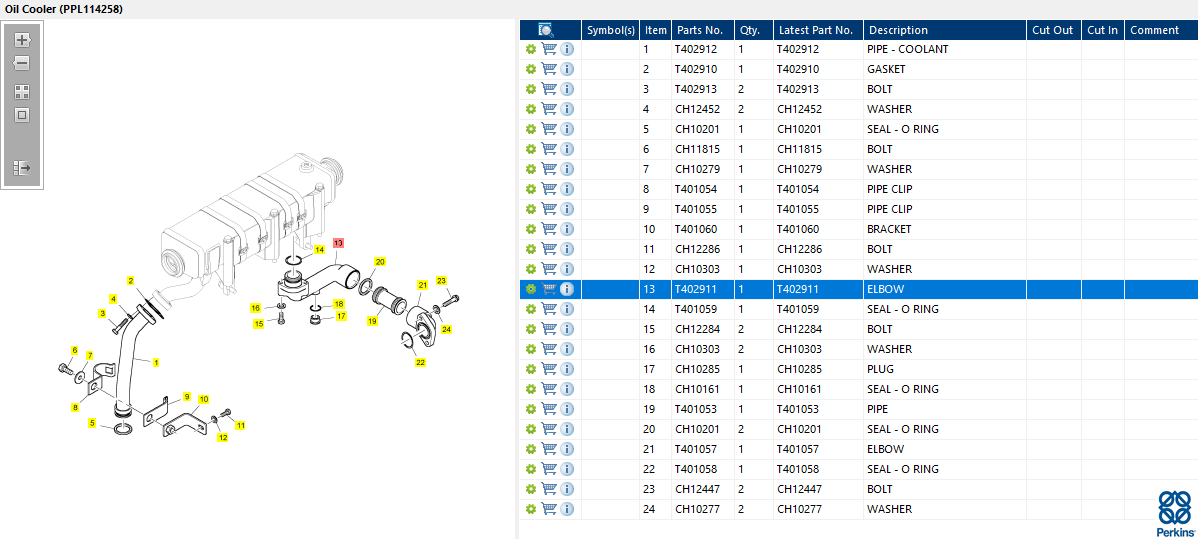Select callout 1 on the coolant pipe
Viewport: 1198px width, 539px height.
[156, 362]
